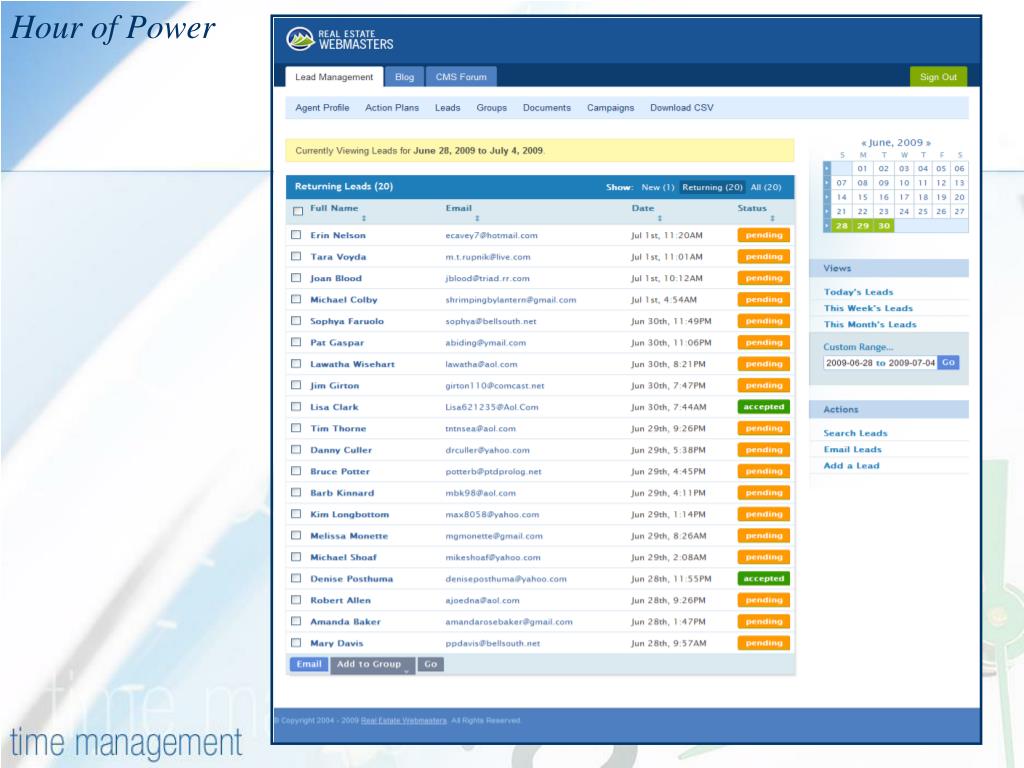
Task: Click the Real Estate Webmasters logo
Action: 340,39
